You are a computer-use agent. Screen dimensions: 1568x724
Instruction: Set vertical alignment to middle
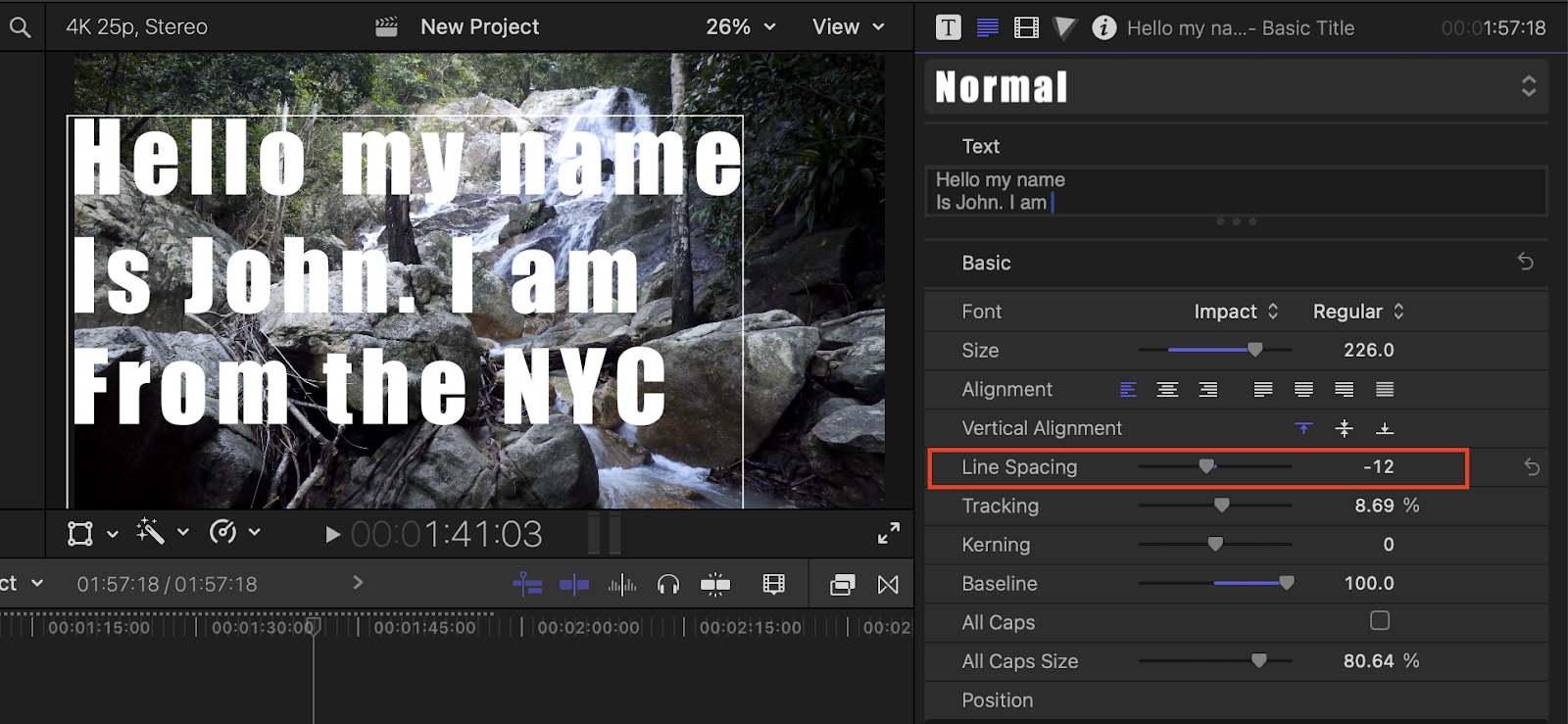coord(1344,428)
